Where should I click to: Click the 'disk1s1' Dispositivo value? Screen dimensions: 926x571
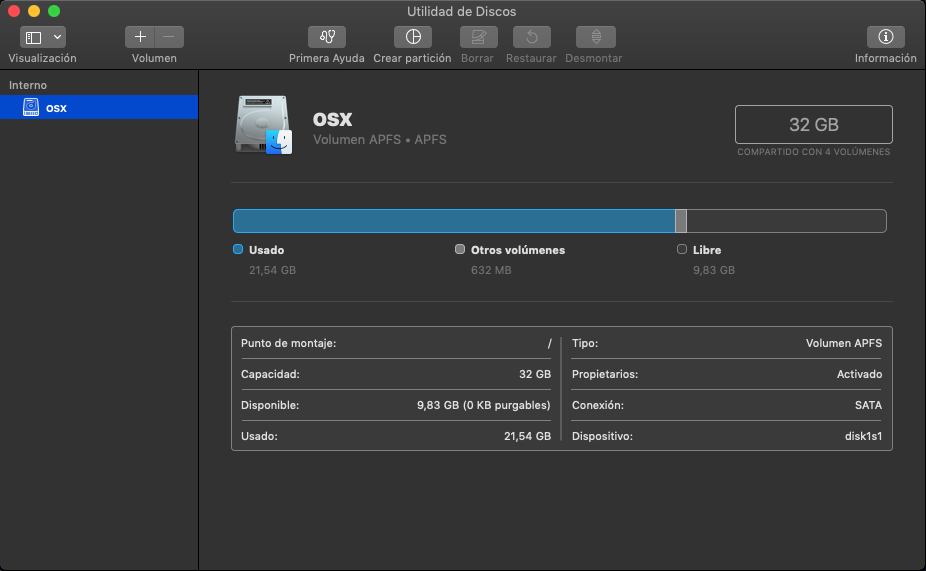pyautogui.click(x=863, y=436)
